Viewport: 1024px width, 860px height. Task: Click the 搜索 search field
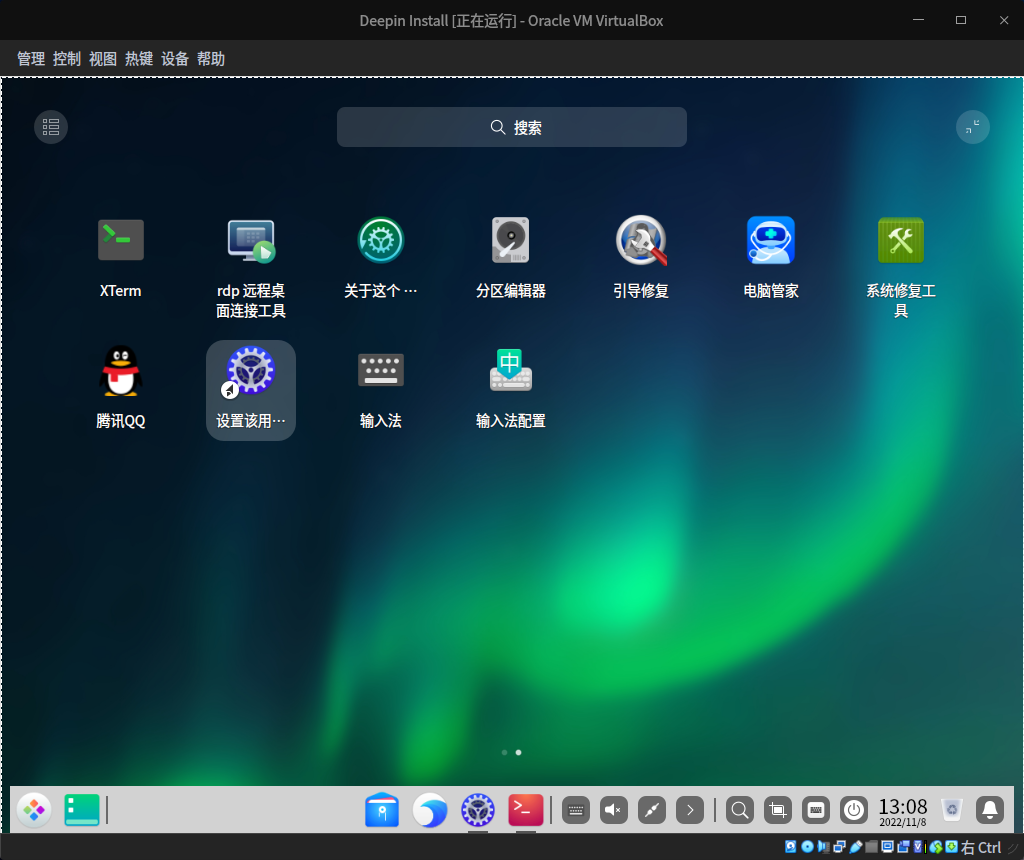(511, 127)
